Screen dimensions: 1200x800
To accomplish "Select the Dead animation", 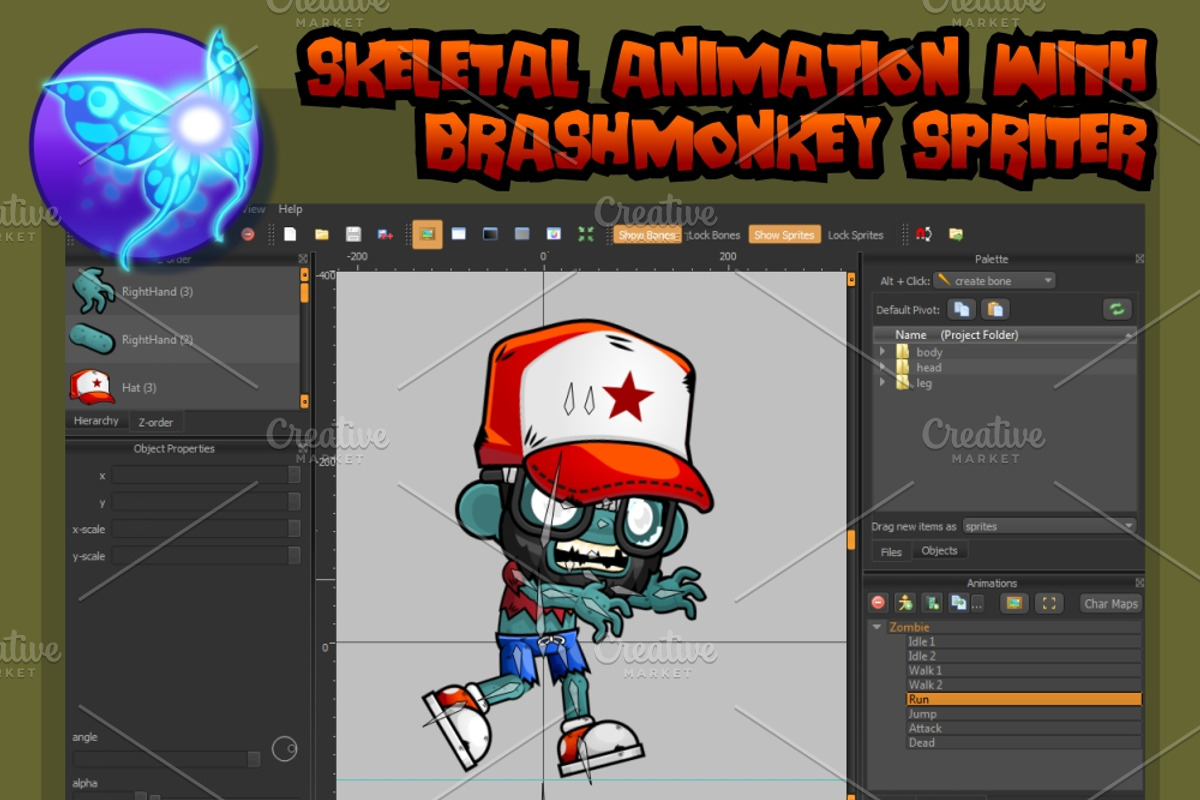I will (x=1023, y=743).
